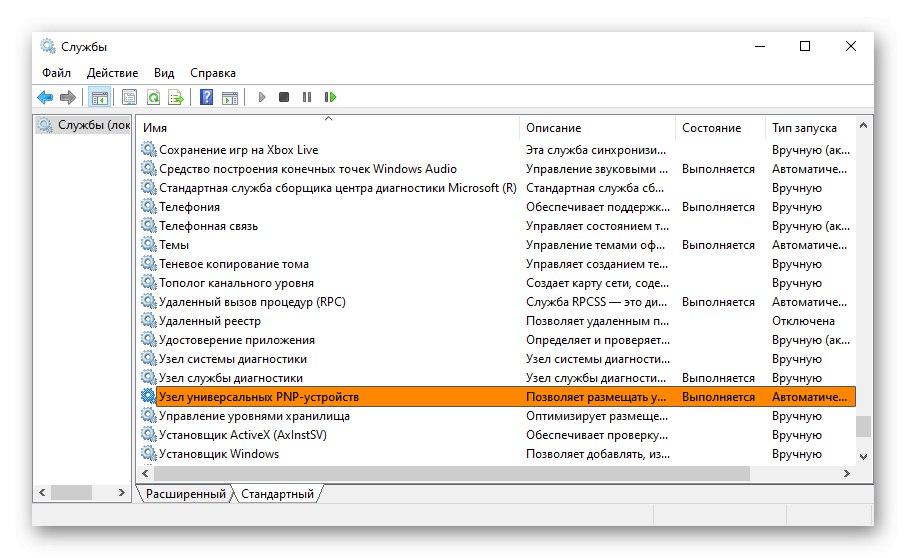Viewport: 906px width, 558px height.
Task: Open the Действие menu
Action: [x=112, y=73]
